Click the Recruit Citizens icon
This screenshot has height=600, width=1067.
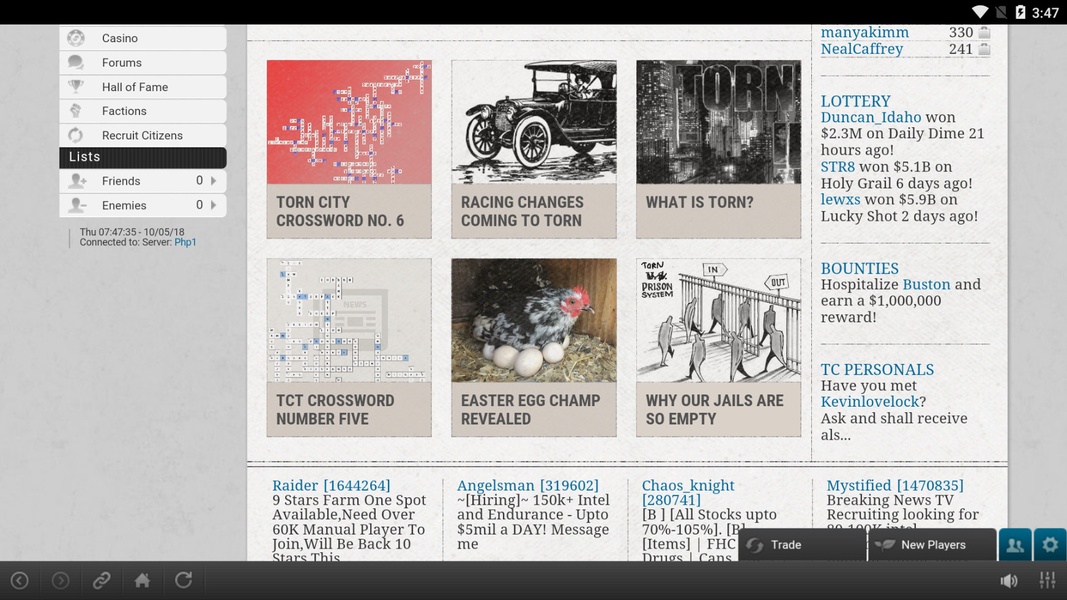(76, 135)
